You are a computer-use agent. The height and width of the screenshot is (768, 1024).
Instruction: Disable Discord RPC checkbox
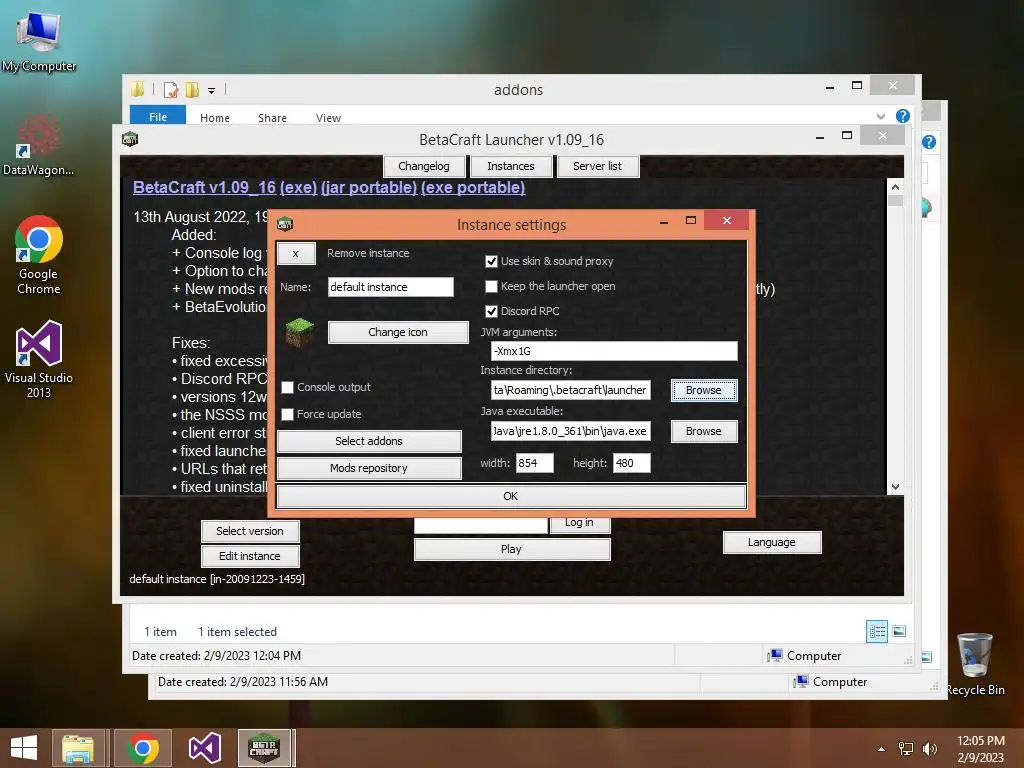[x=491, y=311]
